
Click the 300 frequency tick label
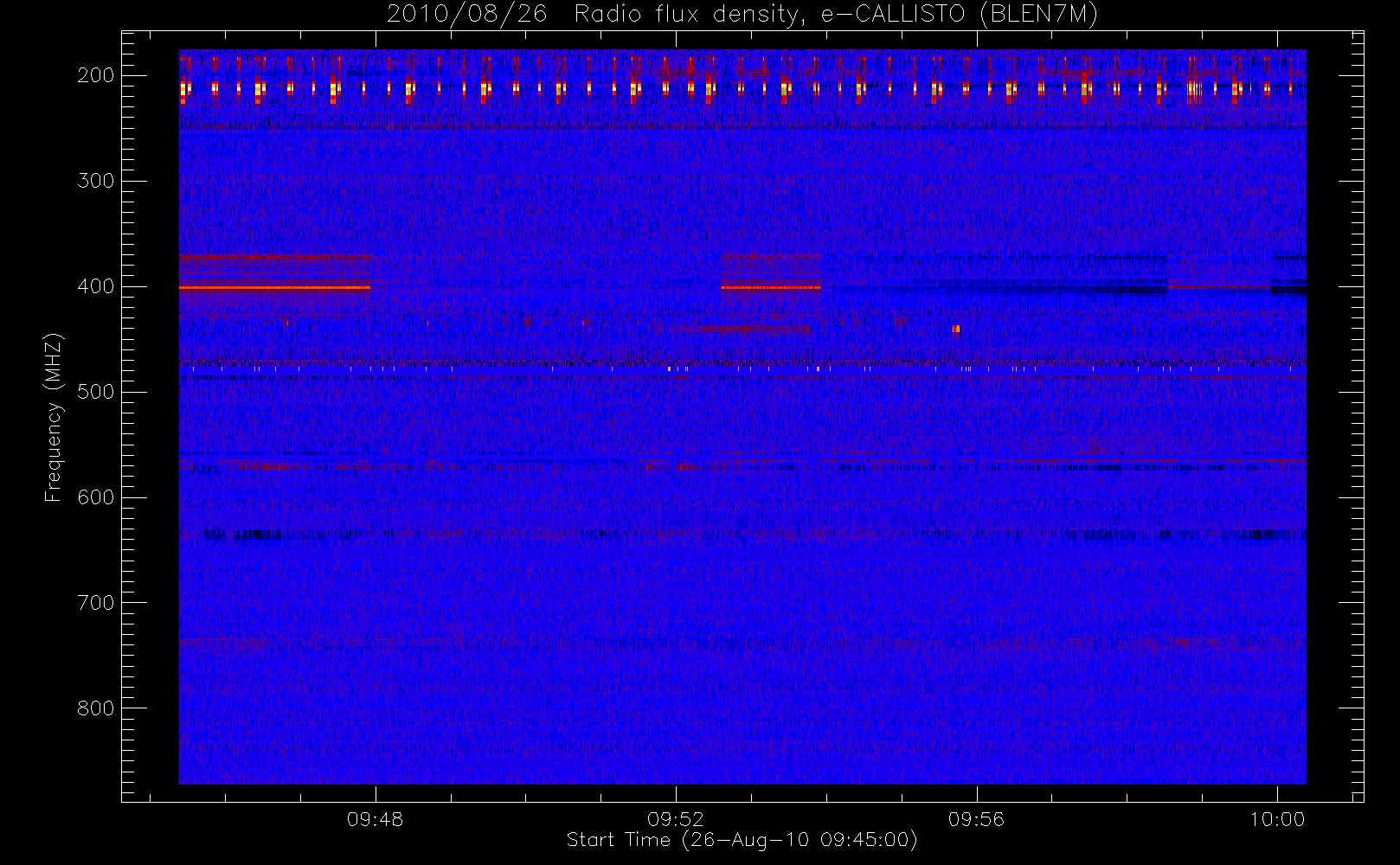(96, 181)
